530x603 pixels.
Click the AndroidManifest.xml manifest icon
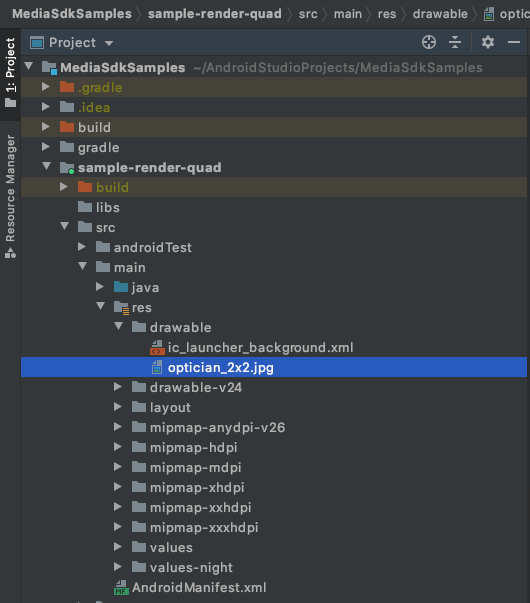click(x=121, y=587)
